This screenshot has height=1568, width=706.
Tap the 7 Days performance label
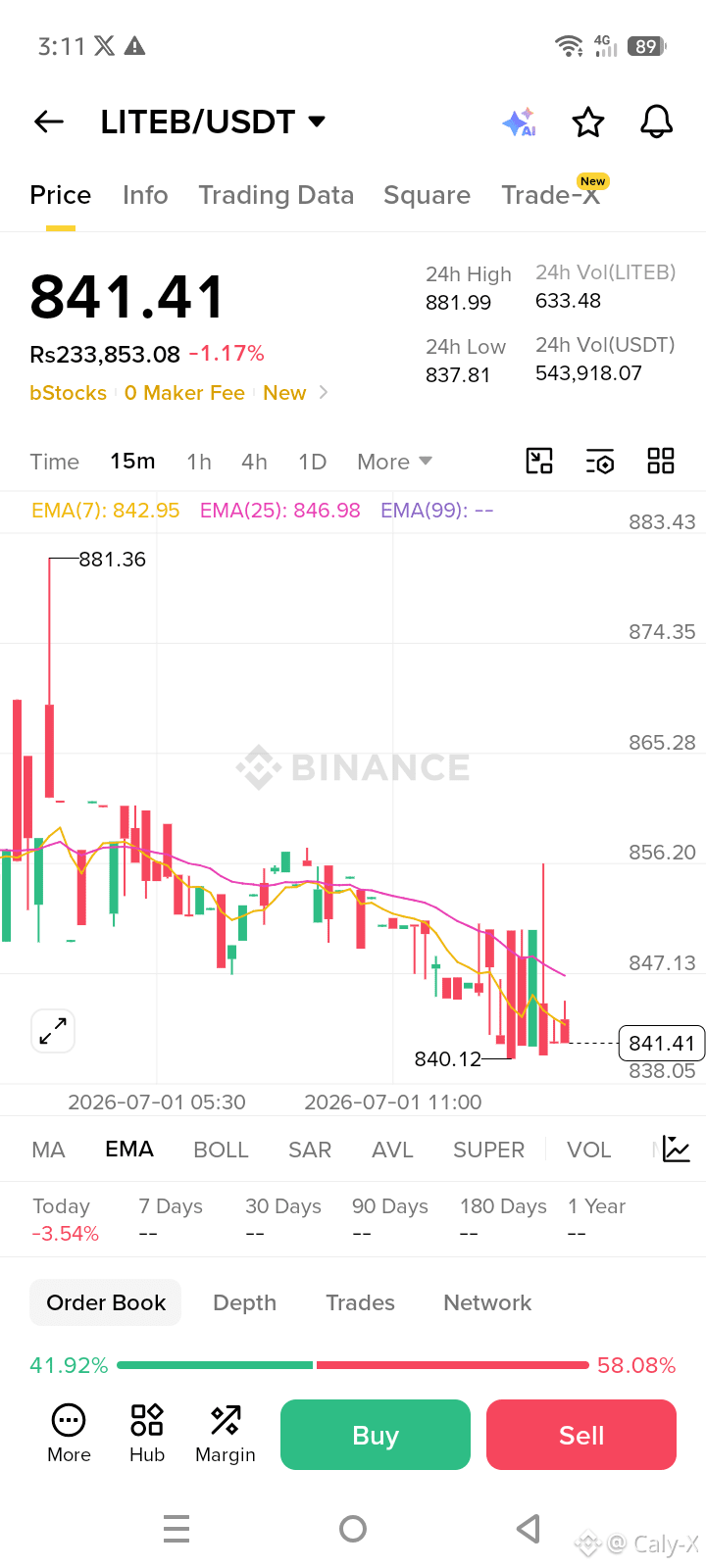tap(171, 1206)
